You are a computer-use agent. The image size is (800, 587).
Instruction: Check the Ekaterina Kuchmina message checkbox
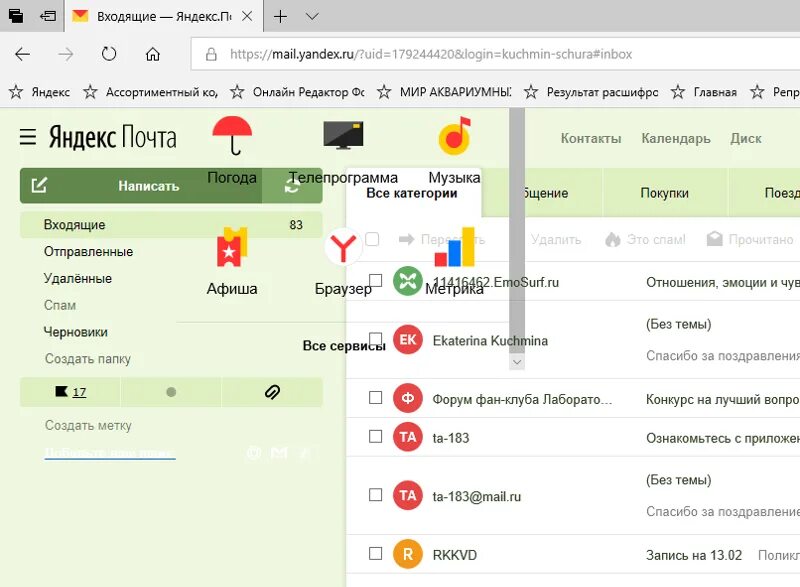click(x=376, y=339)
